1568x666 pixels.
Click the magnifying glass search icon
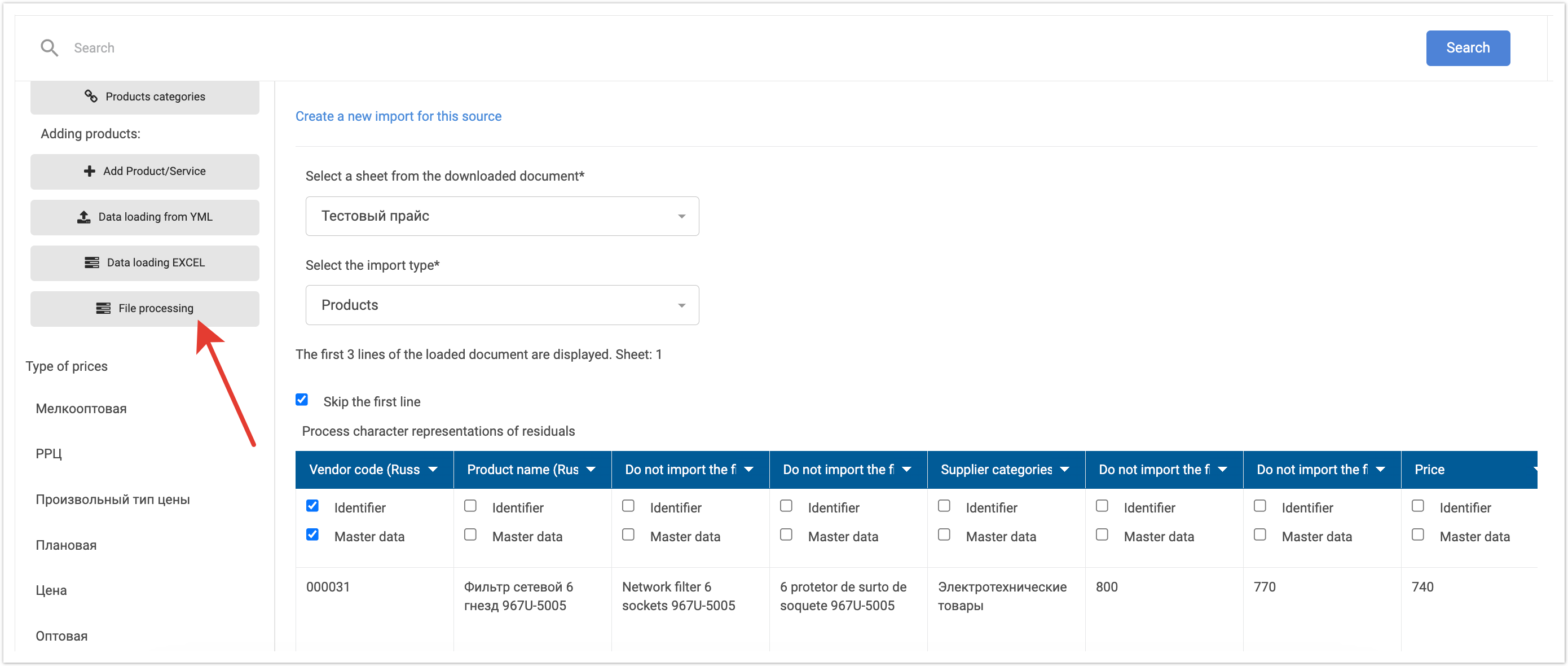click(x=49, y=47)
